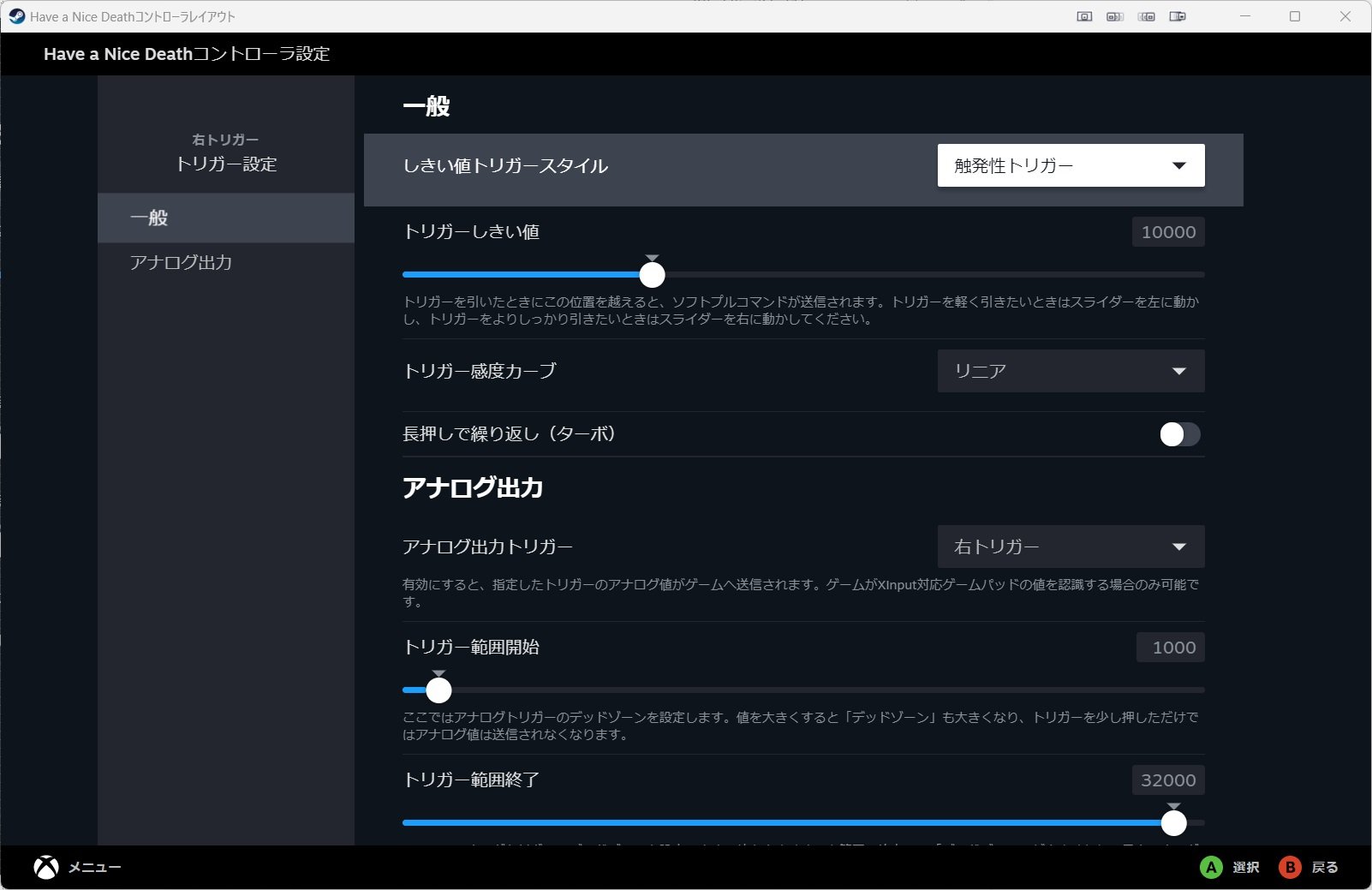This screenshot has height=890, width=1372.
Task: Click トリガーしきい値 slider handle
Action: click(x=653, y=275)
